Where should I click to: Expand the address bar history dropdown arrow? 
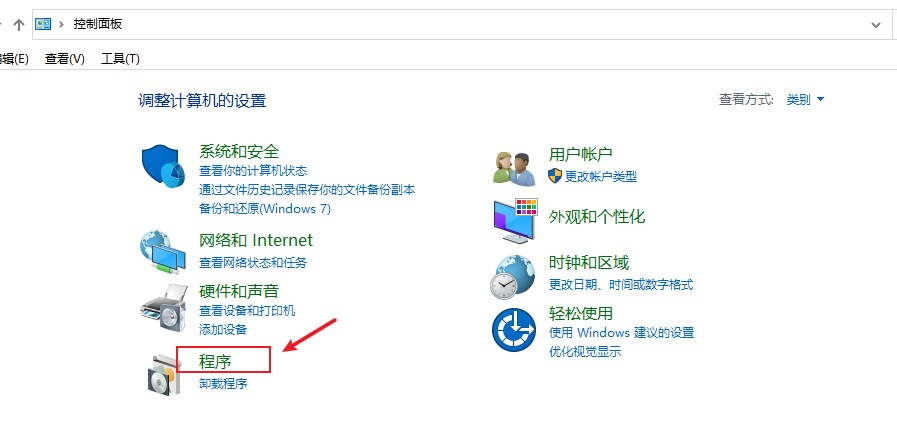[x=875, y=25]
